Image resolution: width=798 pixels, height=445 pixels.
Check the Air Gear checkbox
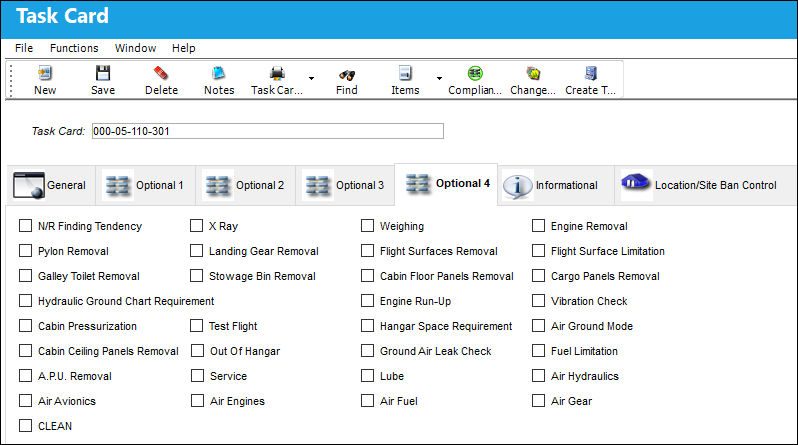click(x=538, y=400)
